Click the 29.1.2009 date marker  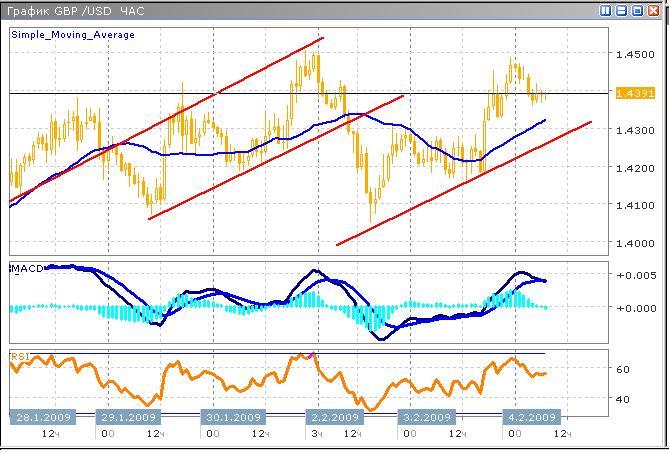click(x=127, y=417)
